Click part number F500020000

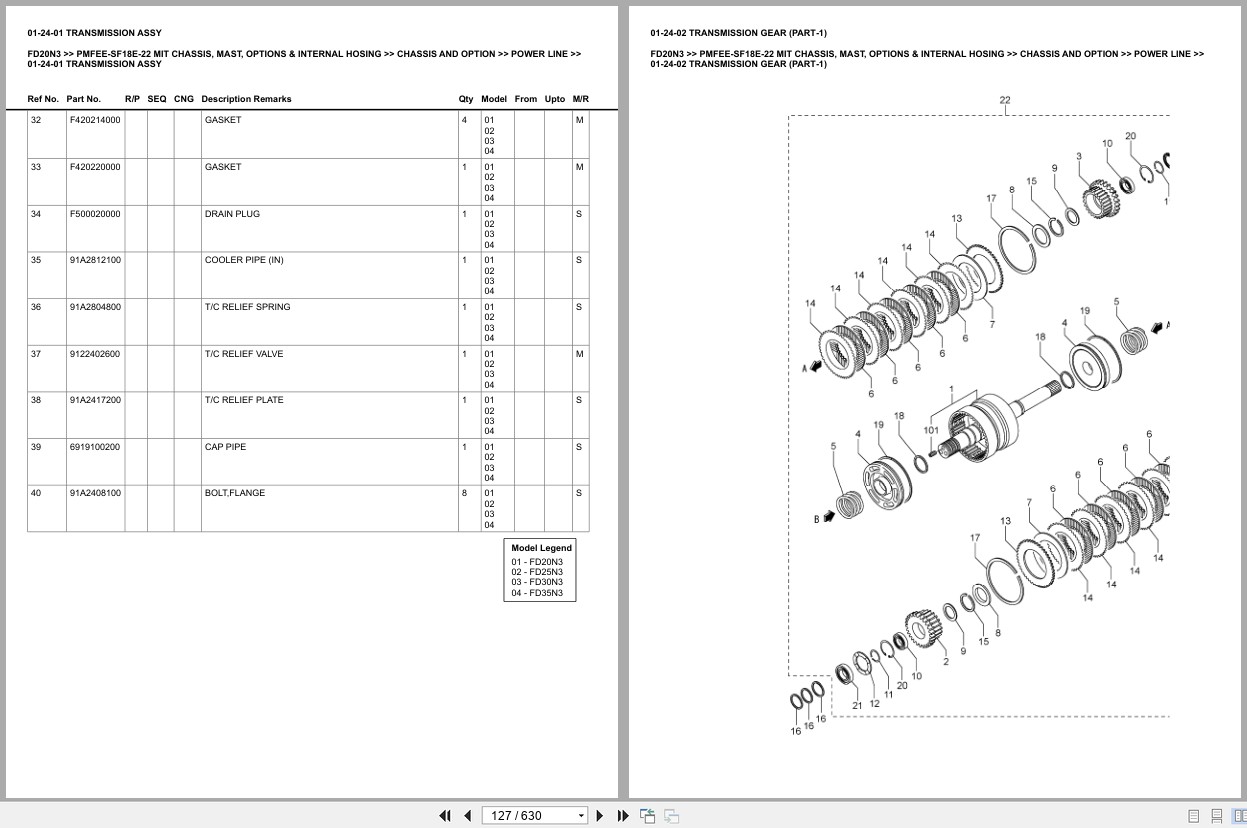[x=95, y=214]
